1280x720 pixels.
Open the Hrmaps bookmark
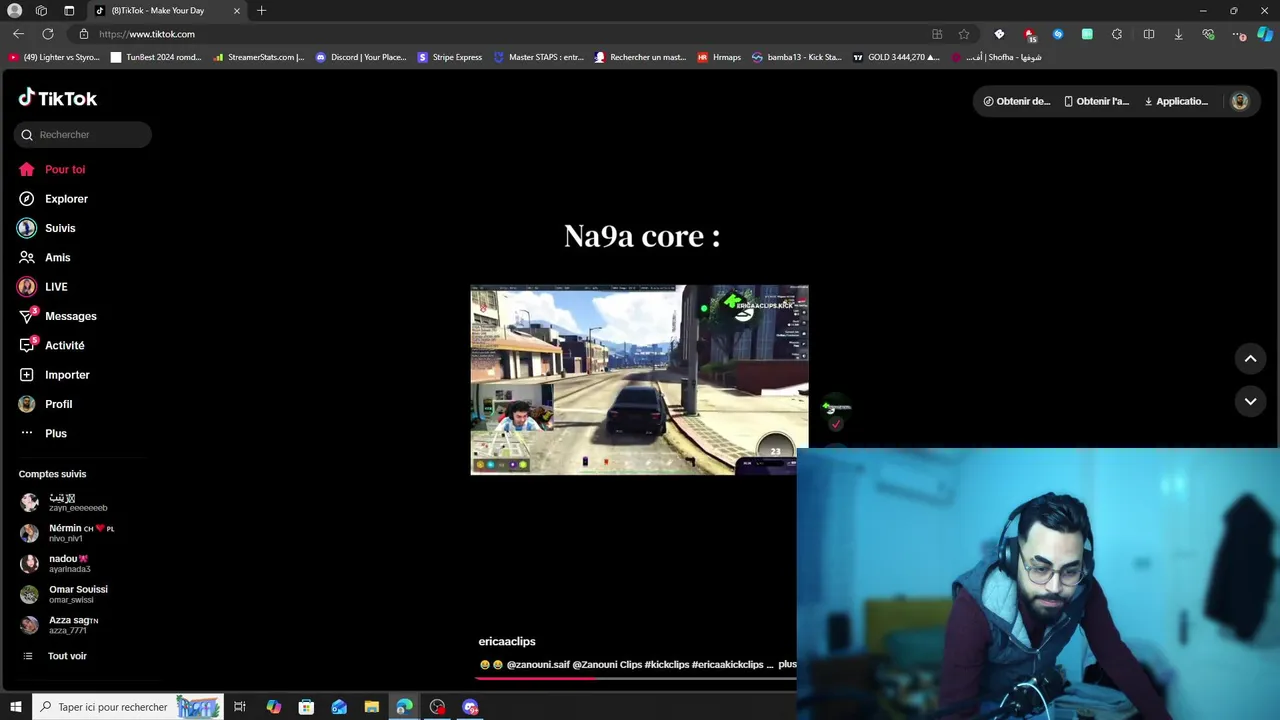coord(719,57)
